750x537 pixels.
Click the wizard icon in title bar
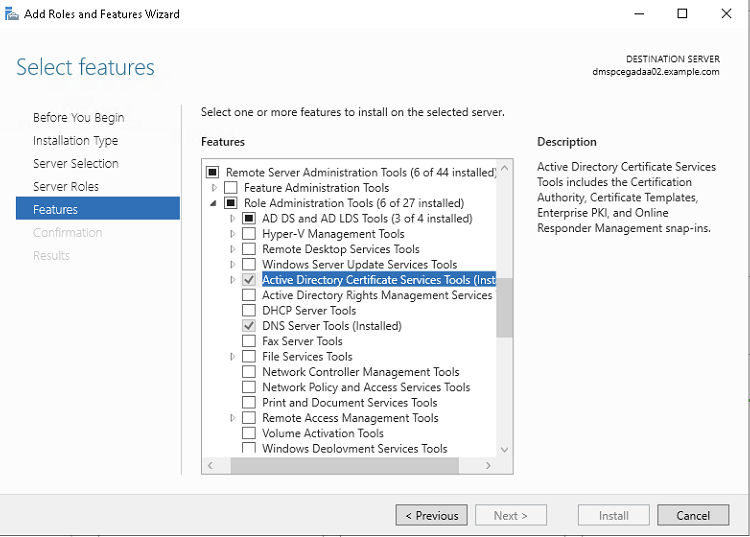(12, 14)
